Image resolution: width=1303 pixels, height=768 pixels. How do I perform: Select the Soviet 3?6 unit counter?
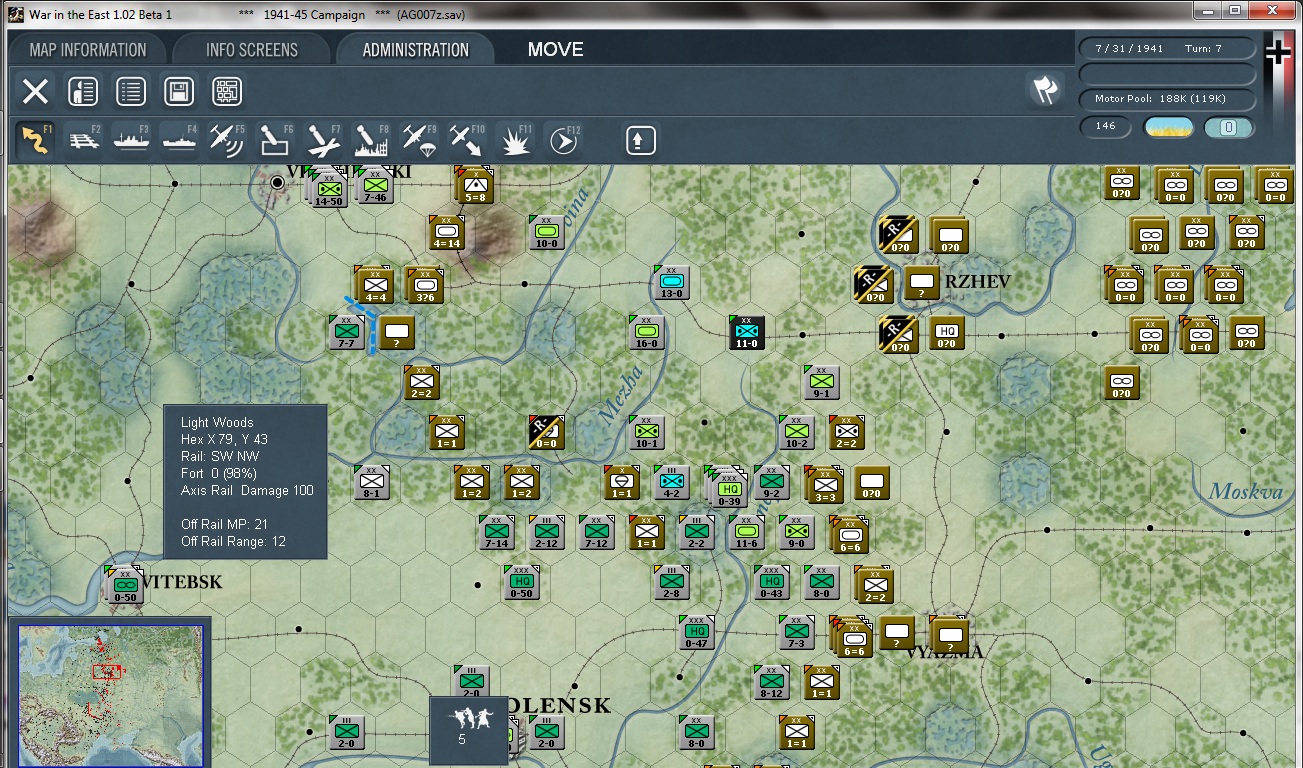424,285
